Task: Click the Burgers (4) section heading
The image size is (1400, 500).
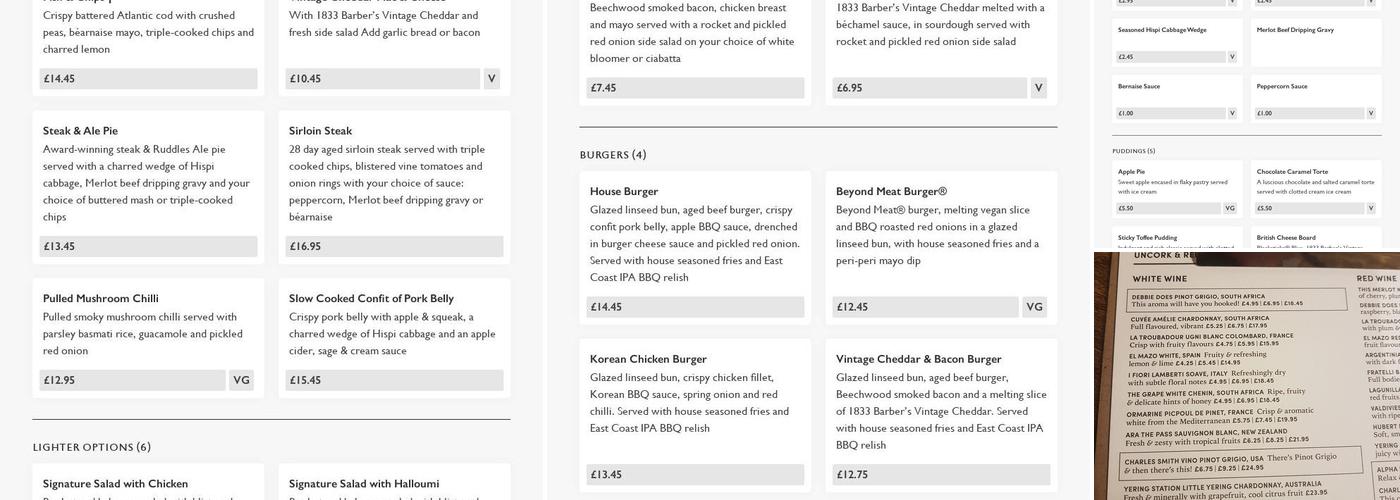Action: 613,155
